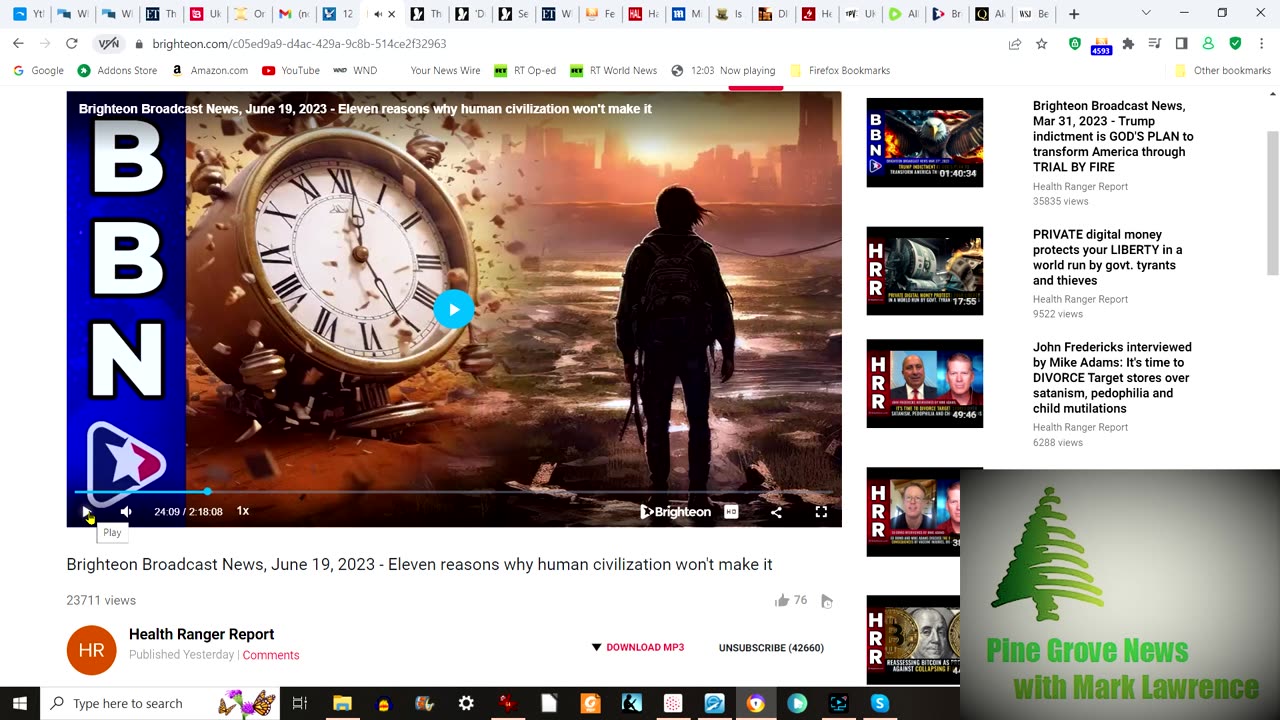The width and height of the screenshot is (1280, 720).
Task: Open the Amazon.com bookmark
Action: (x=209, y=70)
